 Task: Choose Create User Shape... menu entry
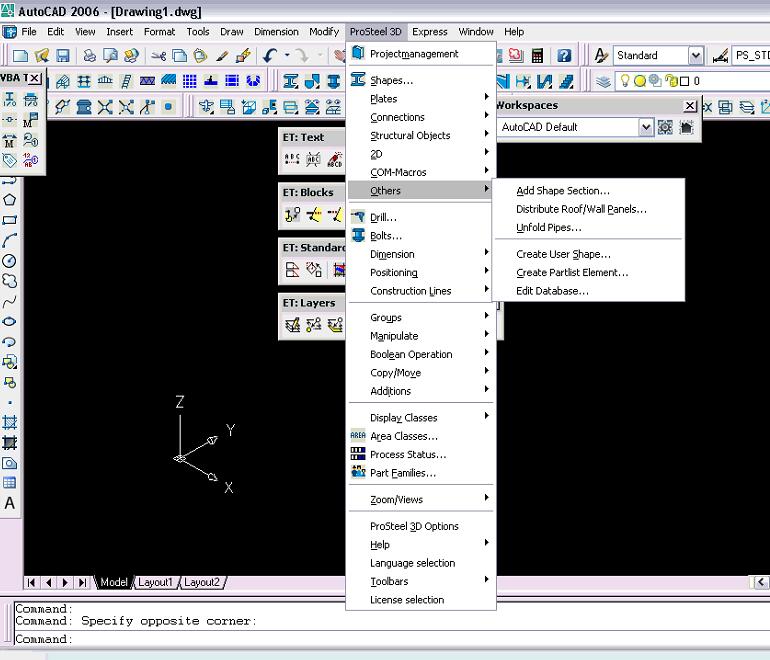588,254
